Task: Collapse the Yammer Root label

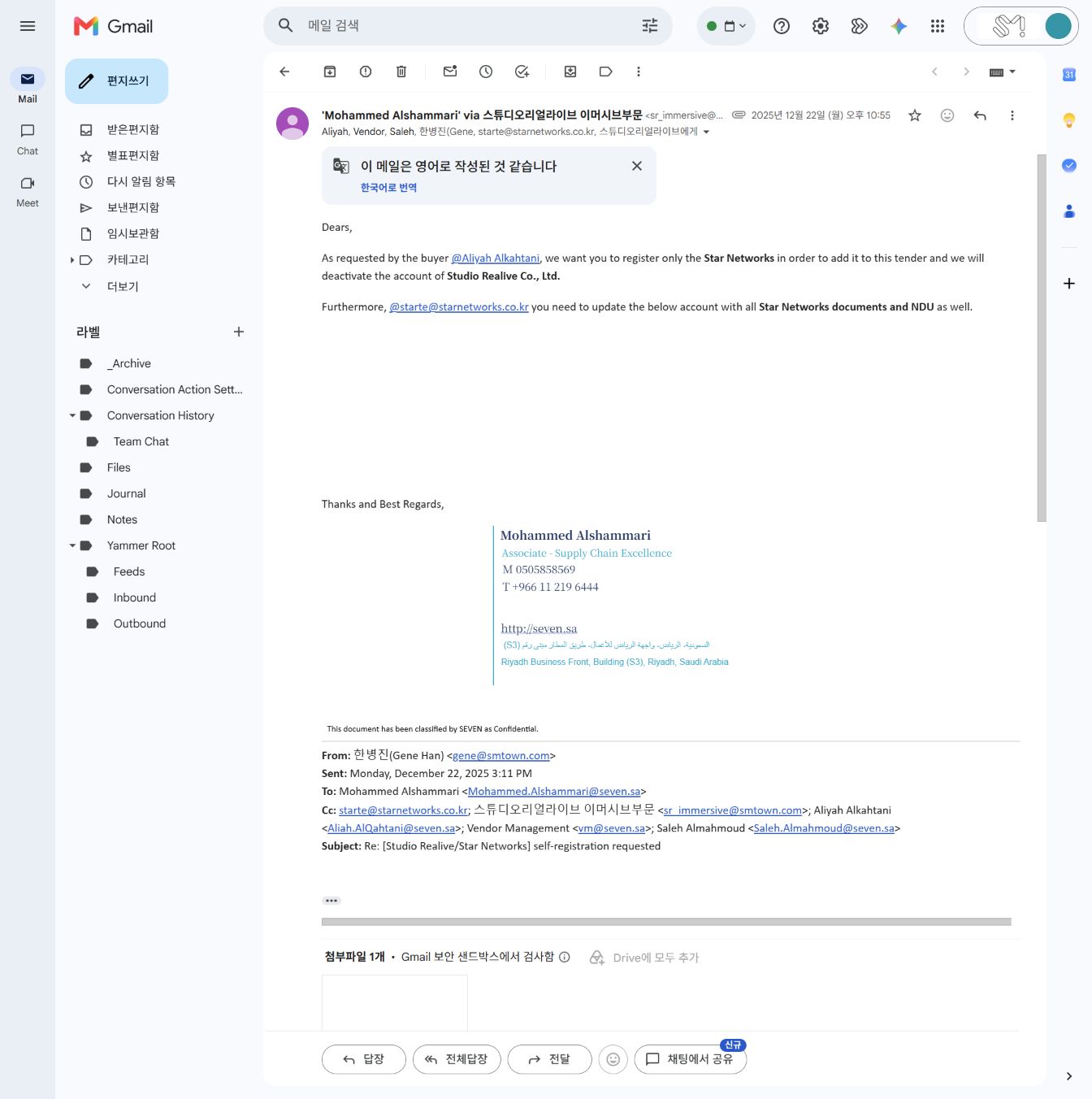Action: 72,545
